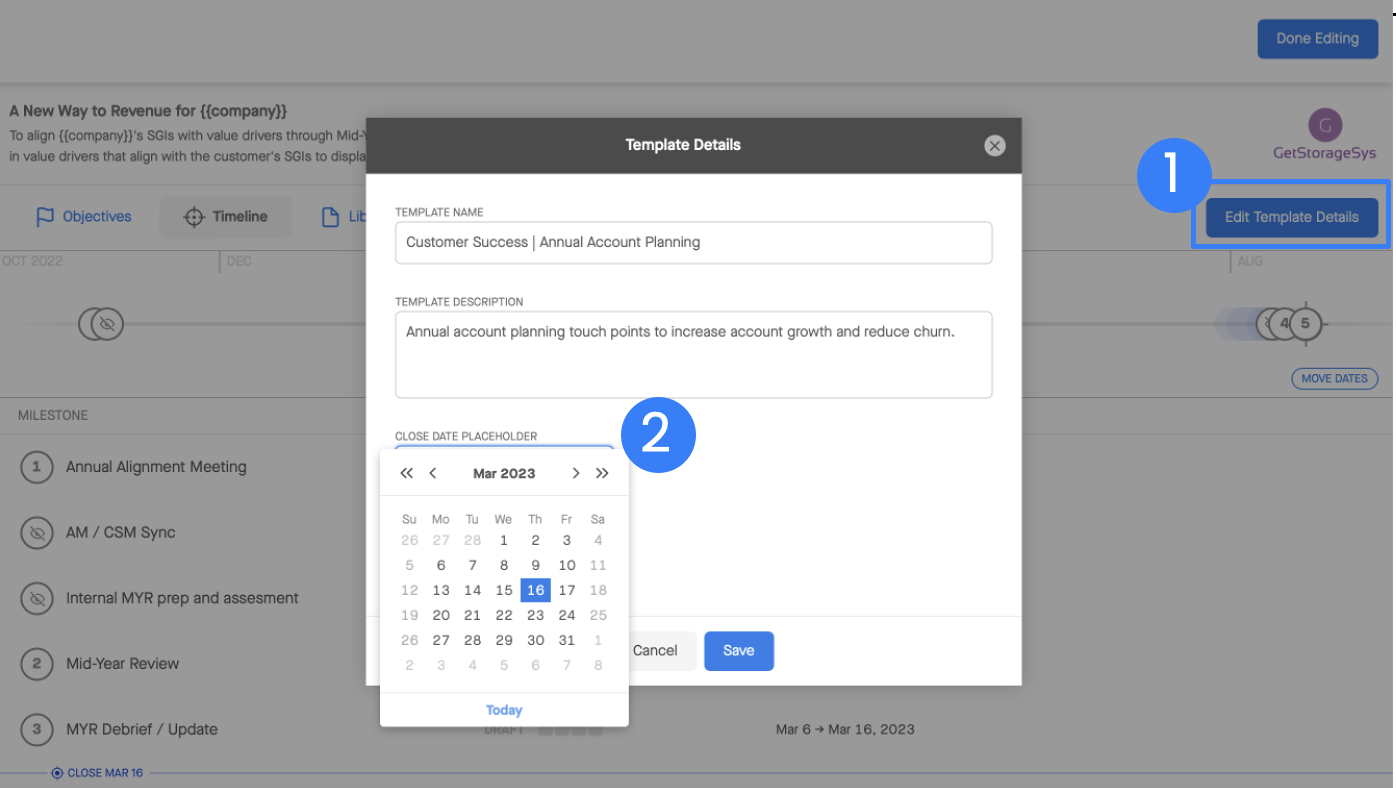Screen dimensions: 1396x788
Task: Pick March 10 in the date picker
Action: click(567, 565)
